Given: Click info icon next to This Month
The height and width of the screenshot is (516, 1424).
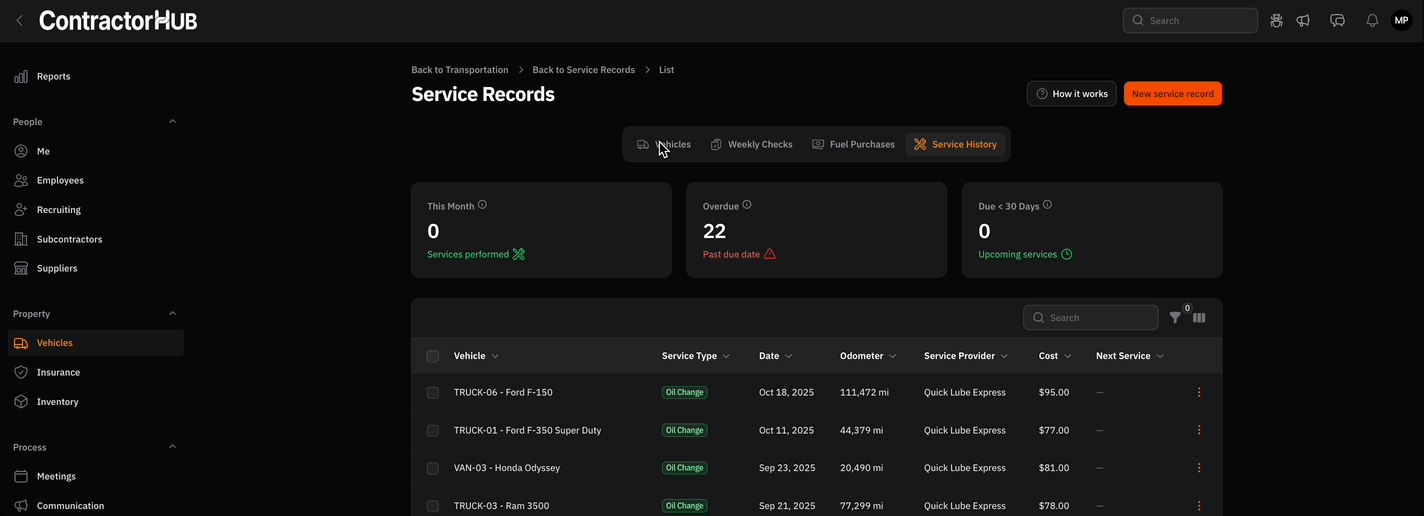Looking at the screenshot, I should (x=482, y=205).
